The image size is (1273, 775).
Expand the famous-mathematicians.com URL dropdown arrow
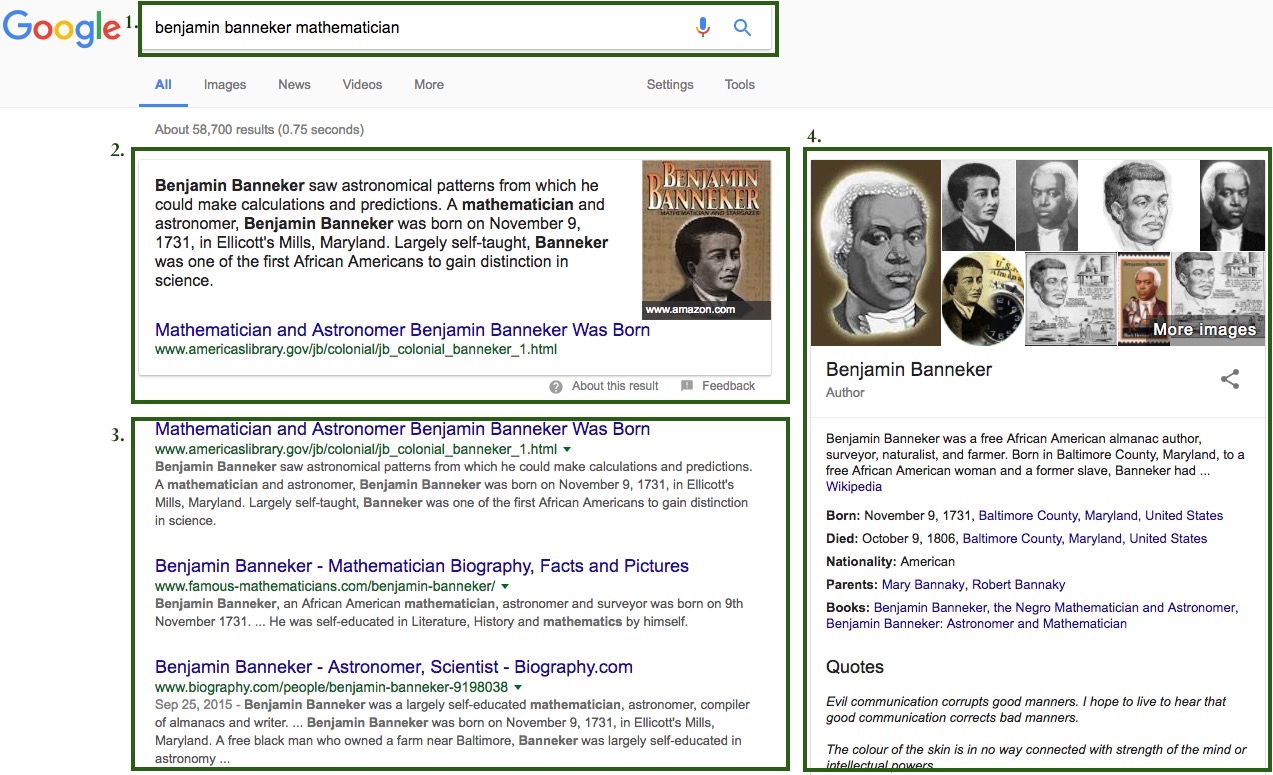[x=505, y=587]
